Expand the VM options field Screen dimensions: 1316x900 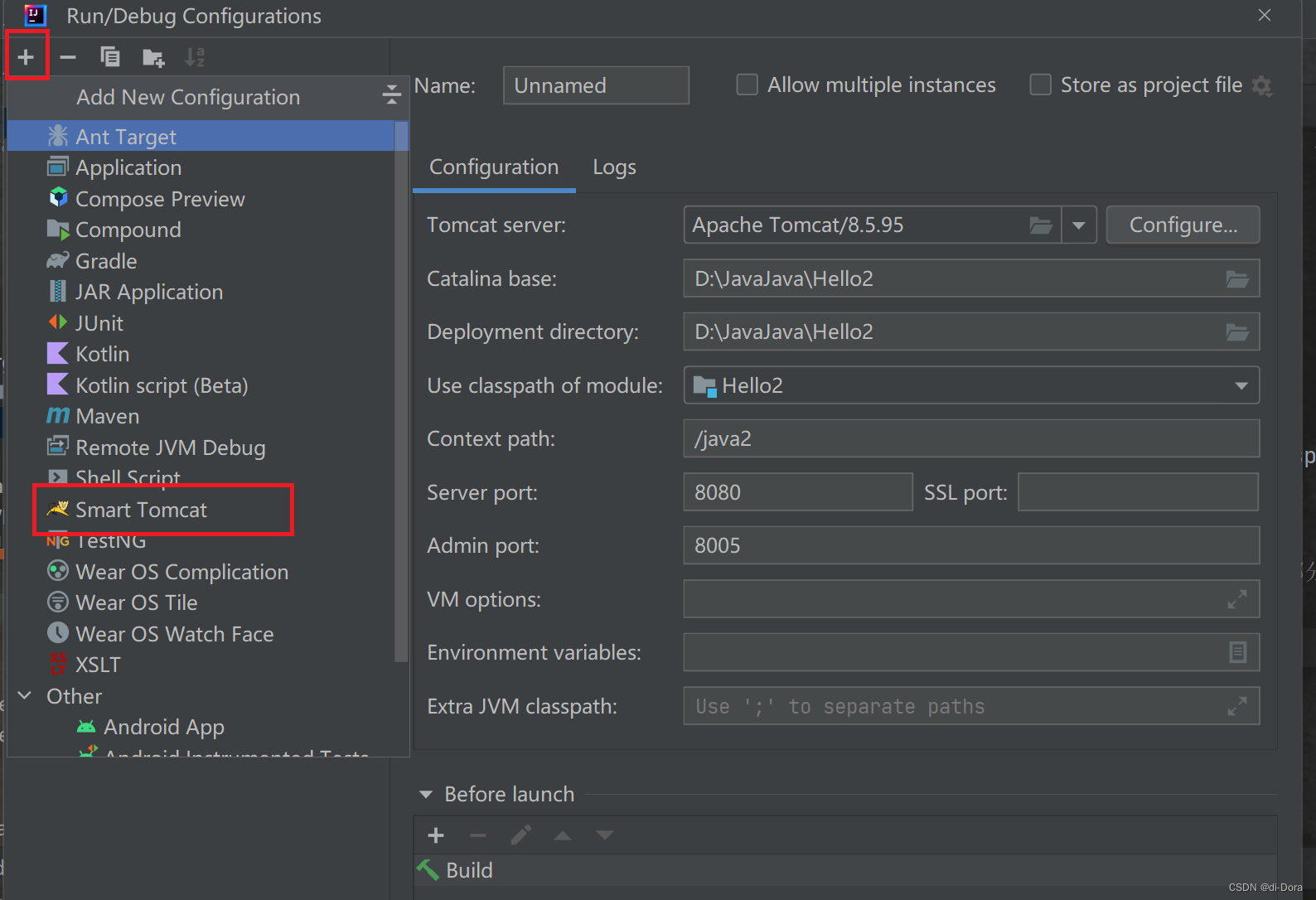pyautogui.click(x=1237, y=599)
